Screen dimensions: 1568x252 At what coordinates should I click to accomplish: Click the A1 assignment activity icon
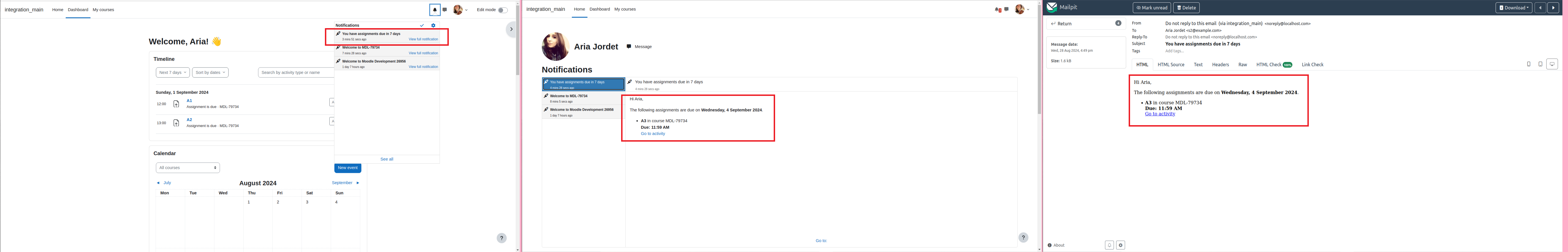point(176,104)
